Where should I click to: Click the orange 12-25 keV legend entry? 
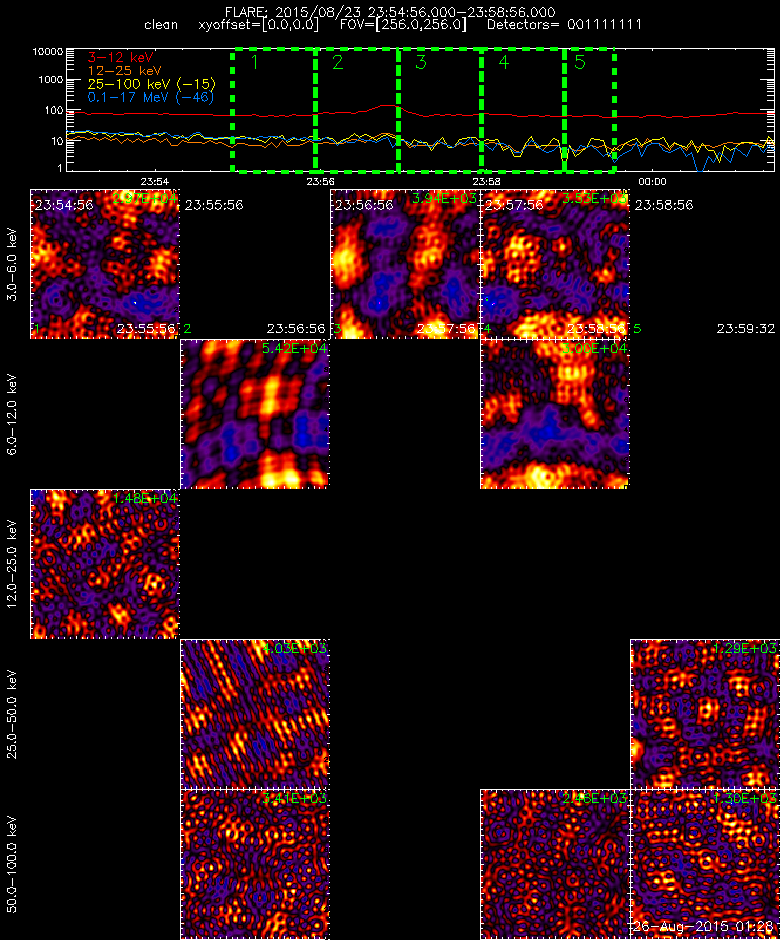click(x=125, y=71)
